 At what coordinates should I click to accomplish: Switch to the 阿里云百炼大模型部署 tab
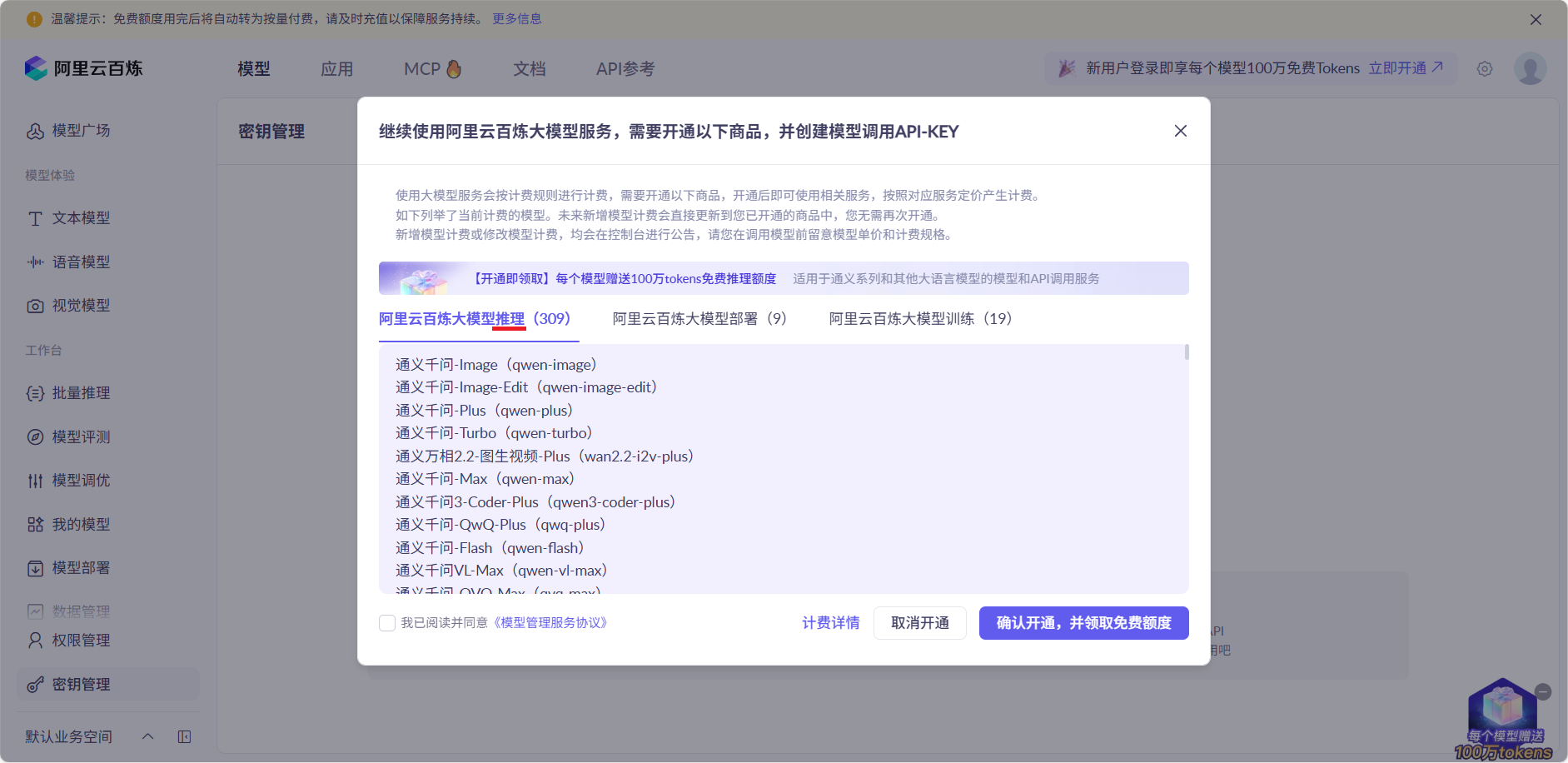click(x=699, y=319)
